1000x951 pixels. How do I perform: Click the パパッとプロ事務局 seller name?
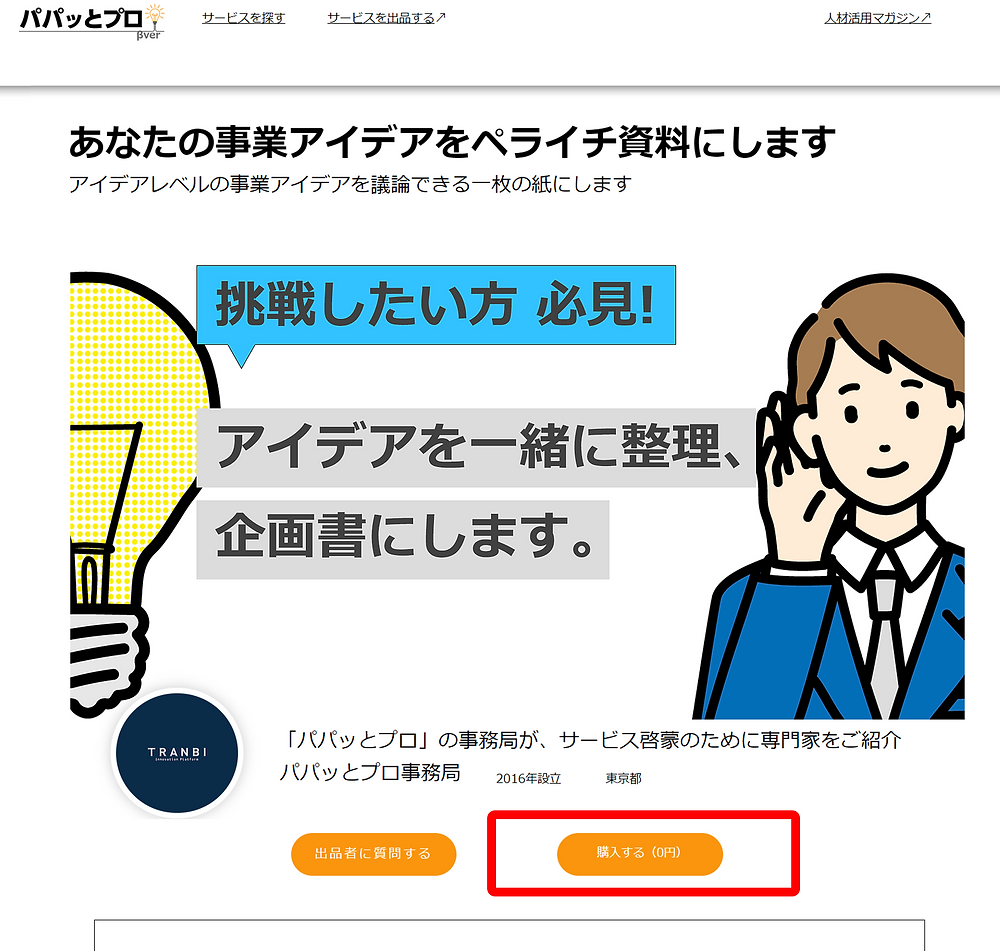tap(370, 772)
